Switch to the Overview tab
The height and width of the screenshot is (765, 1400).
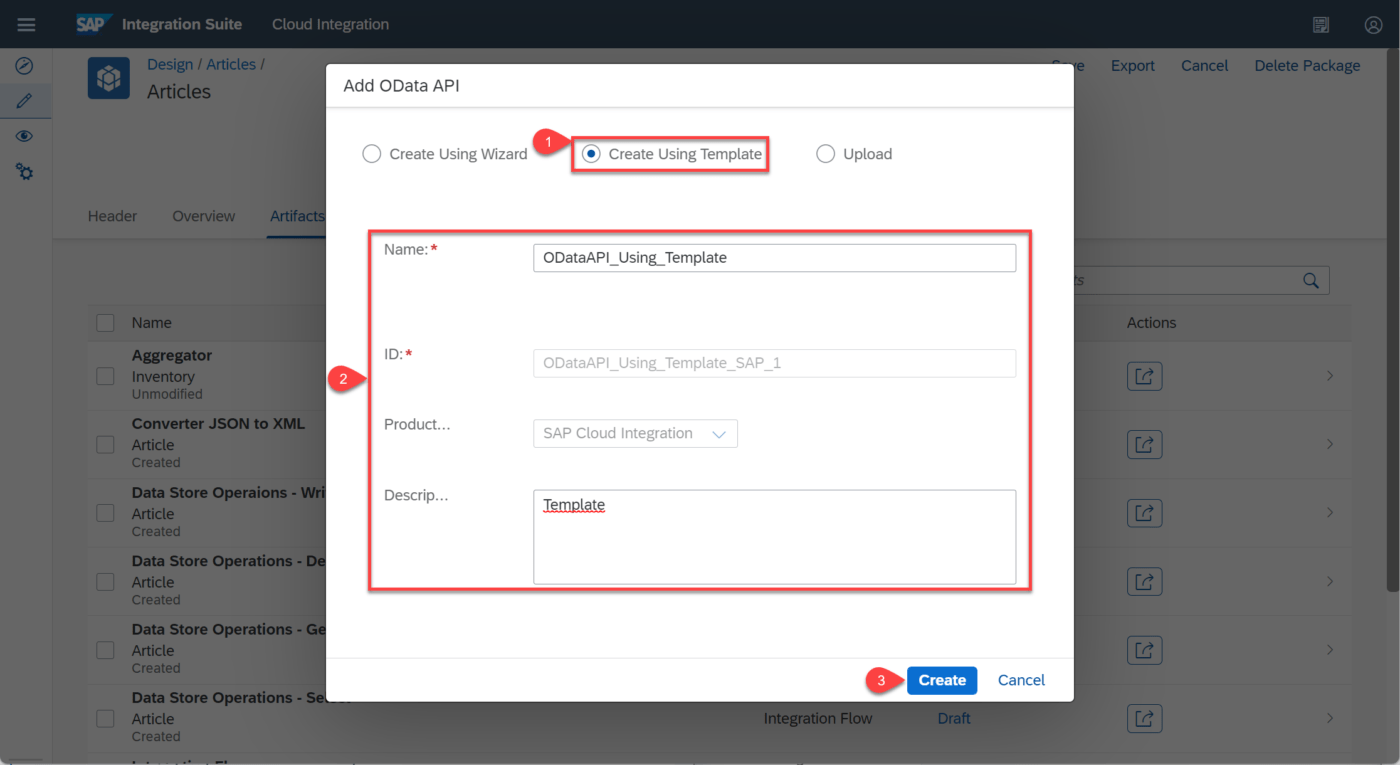coord(204,216)
